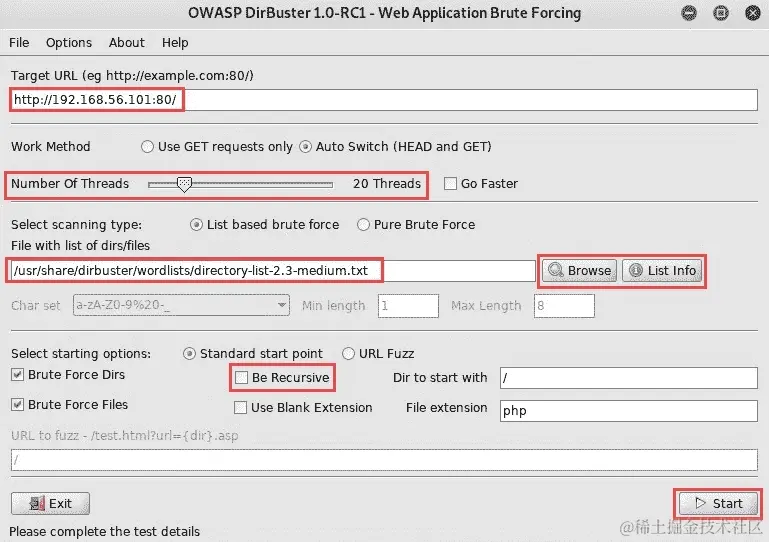Click the magnifier icon on Browse

(556, 270)
